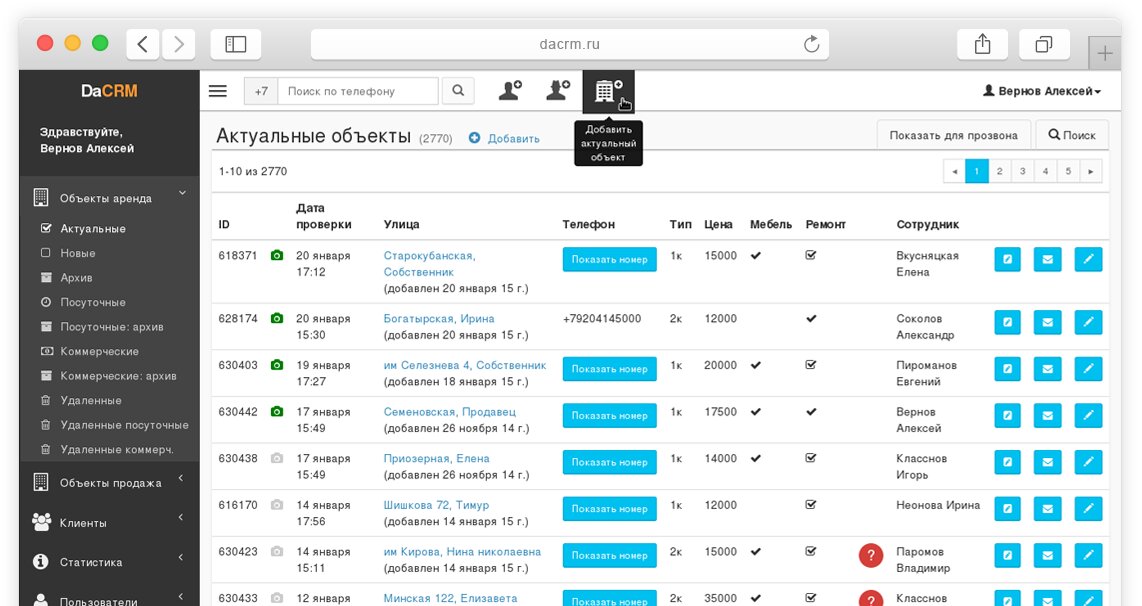Image resolution: width=1142 pixels, height=606 pixels.
Task: Open note icon for Соколов Александр row
Action: coord(1007,322)
